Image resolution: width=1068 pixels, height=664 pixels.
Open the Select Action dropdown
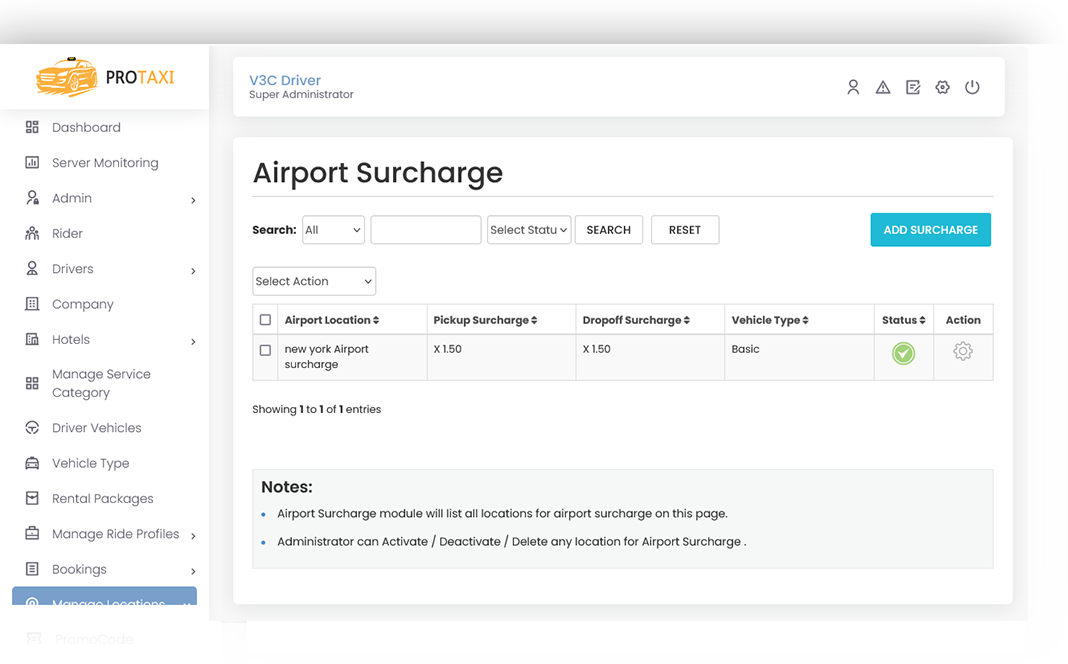tap(314, 281)
